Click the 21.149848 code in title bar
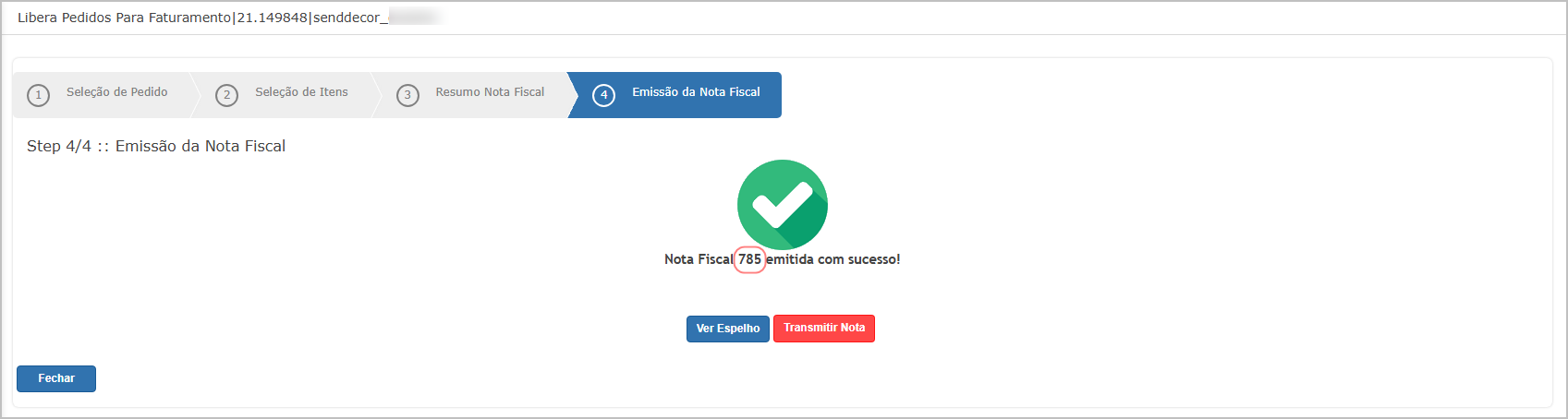This screenshot has width=1568, height=419. pos(272,18)
